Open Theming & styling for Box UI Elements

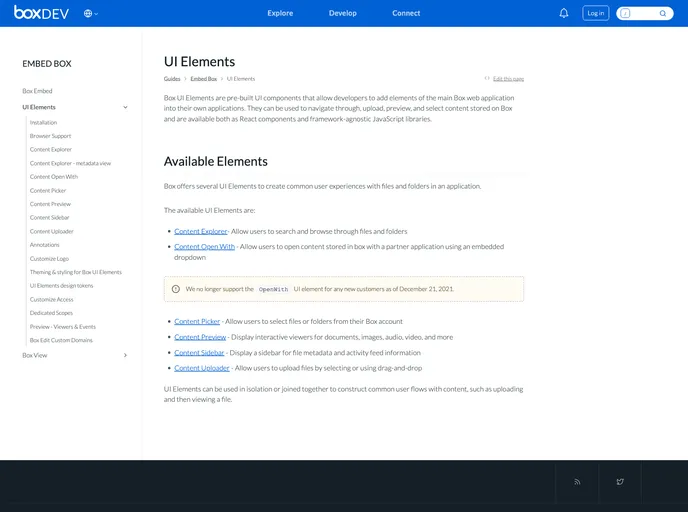pyautogui.click(x=76, y=272)
